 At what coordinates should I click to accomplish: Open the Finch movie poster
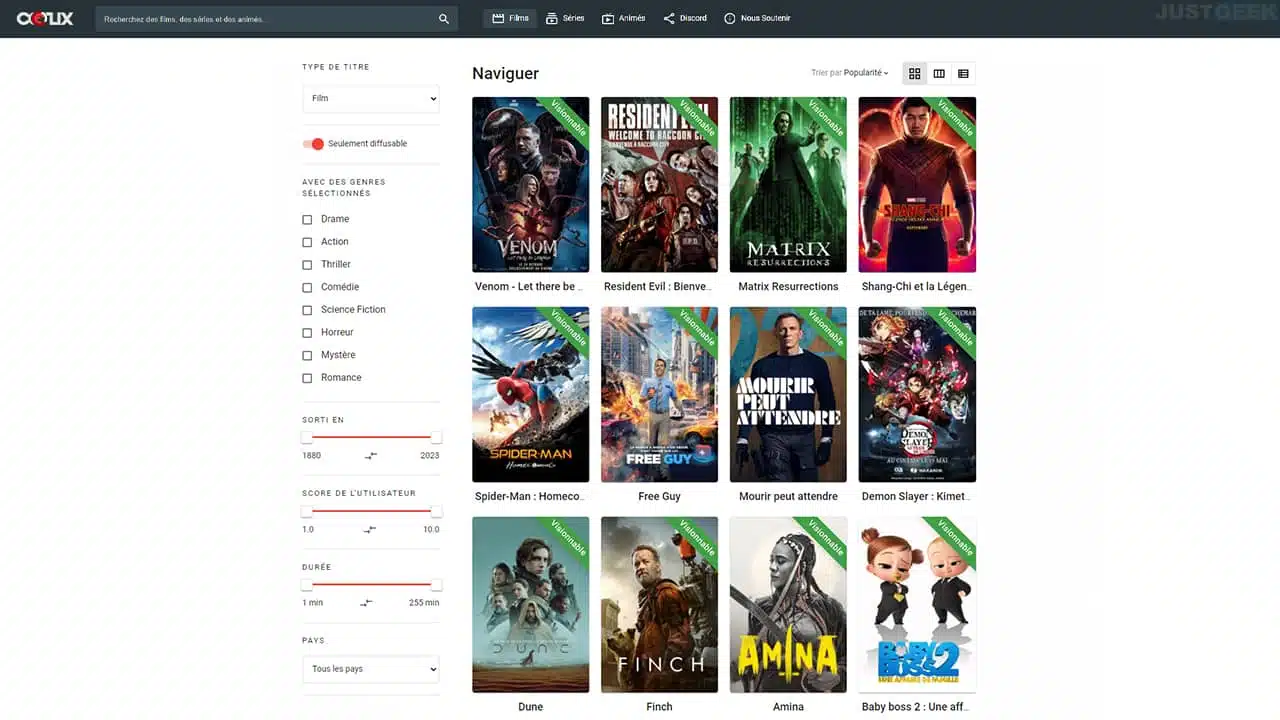pos(659,605)
